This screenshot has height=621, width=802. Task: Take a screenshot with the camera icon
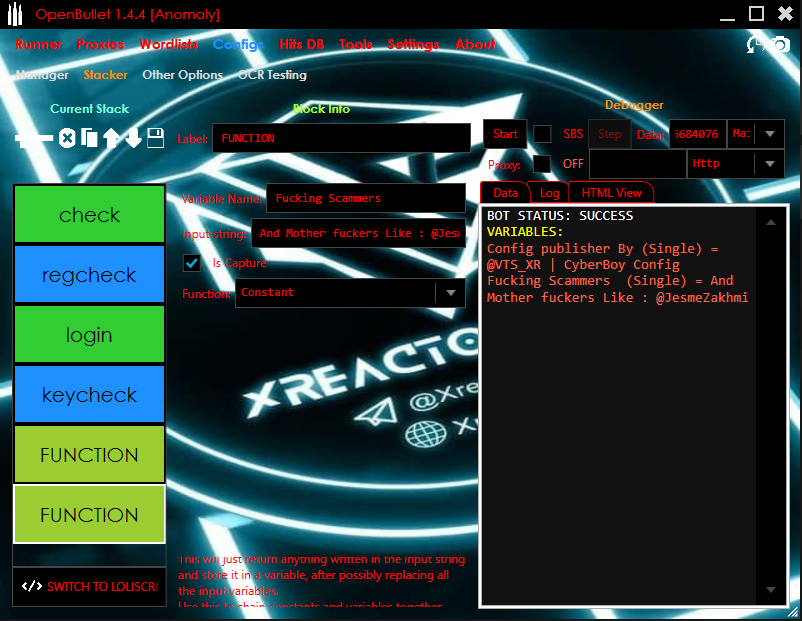(779, 45)
